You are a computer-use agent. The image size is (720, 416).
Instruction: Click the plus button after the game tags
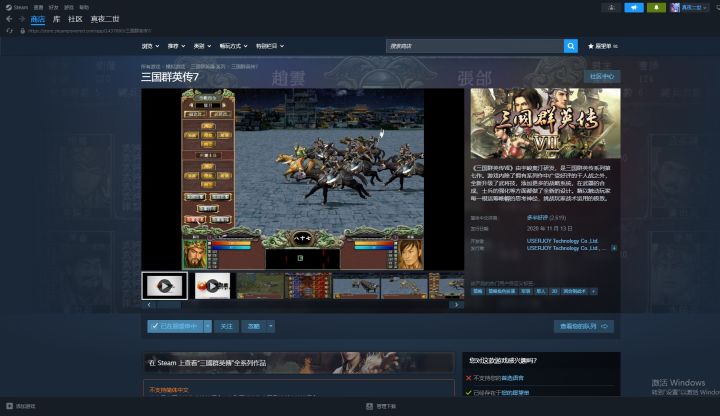(x=593, y=291)
